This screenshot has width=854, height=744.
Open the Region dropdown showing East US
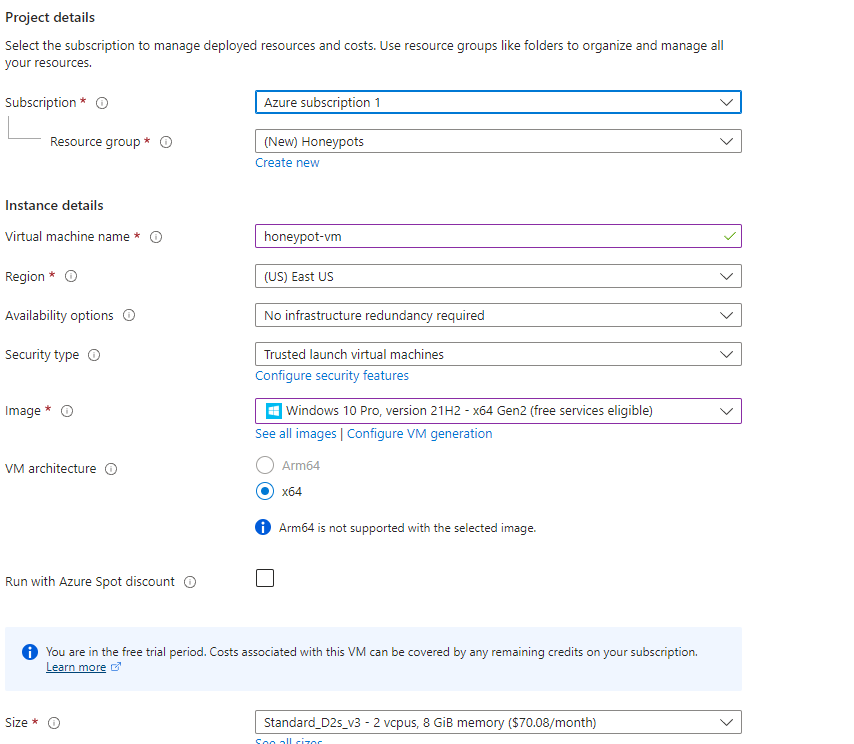tap(498, 276)
